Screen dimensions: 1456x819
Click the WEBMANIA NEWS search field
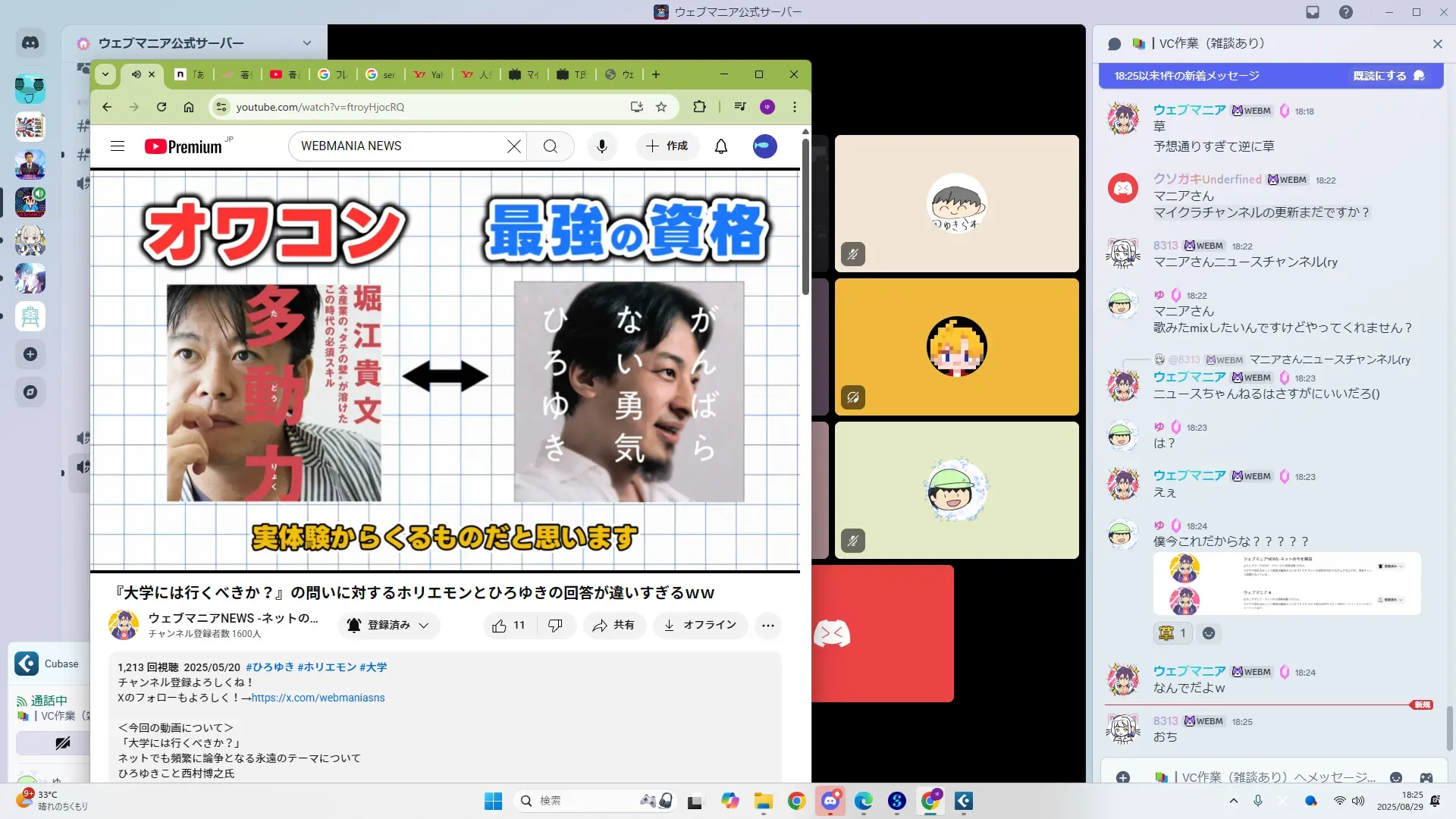click(398, 146)
